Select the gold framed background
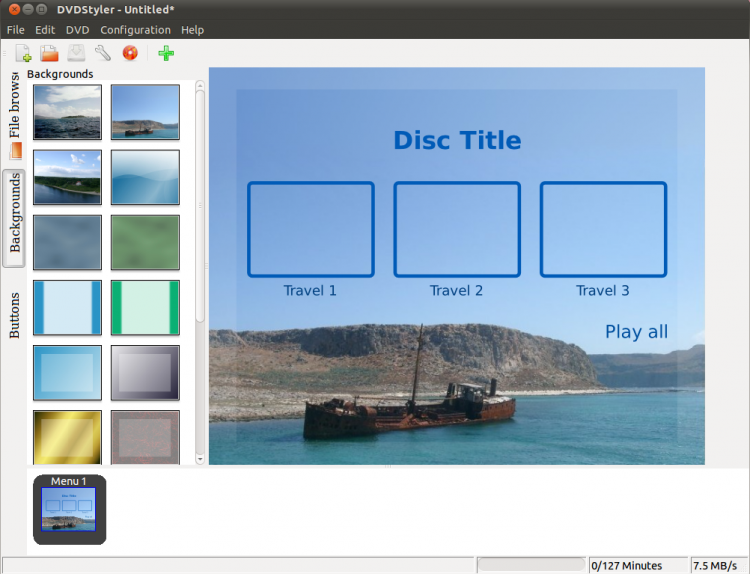The width and height of the screenshot is (750, 574). tap(67, 437)
